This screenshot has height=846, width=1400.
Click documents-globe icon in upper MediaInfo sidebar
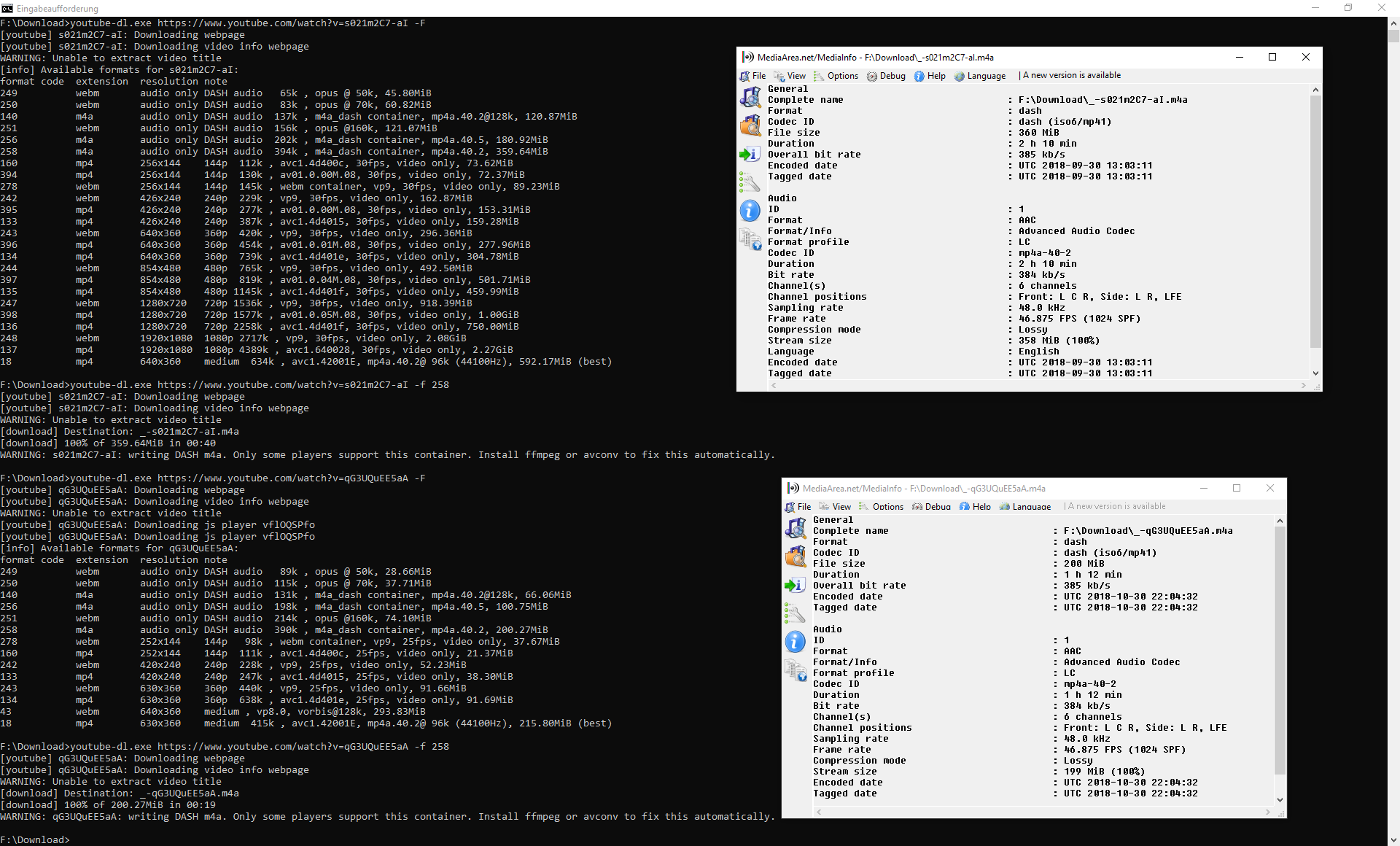(x=750, y=239)
